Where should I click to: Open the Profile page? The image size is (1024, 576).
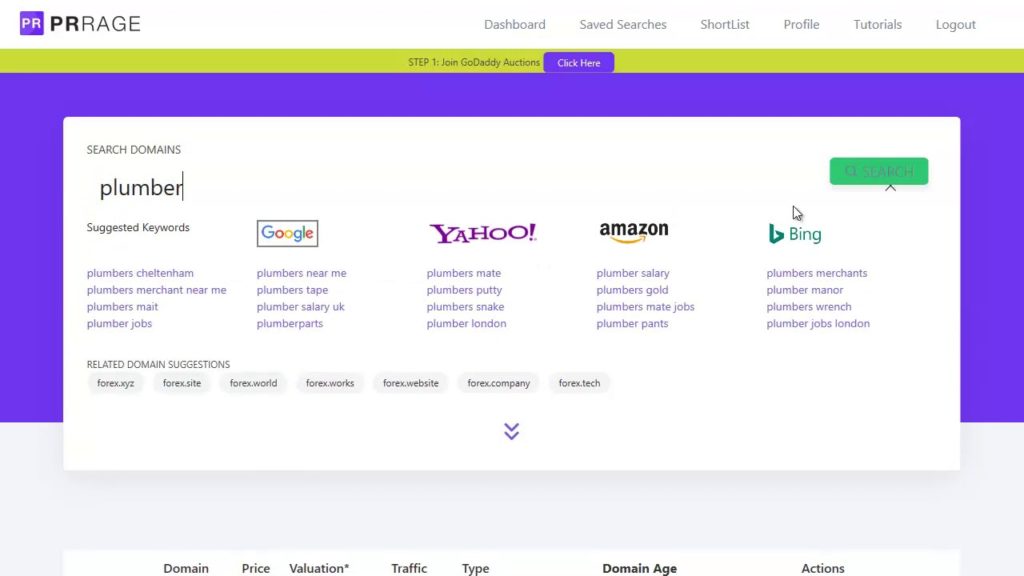[801, 24]
